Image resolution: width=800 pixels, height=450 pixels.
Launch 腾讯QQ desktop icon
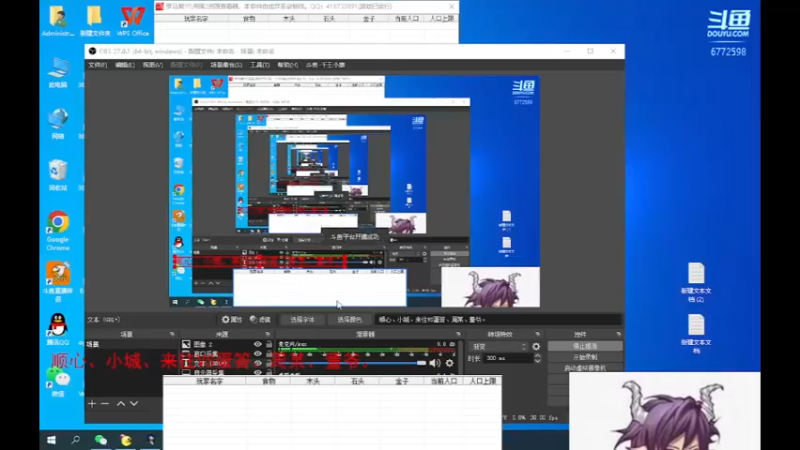click(x=58, y=329)
